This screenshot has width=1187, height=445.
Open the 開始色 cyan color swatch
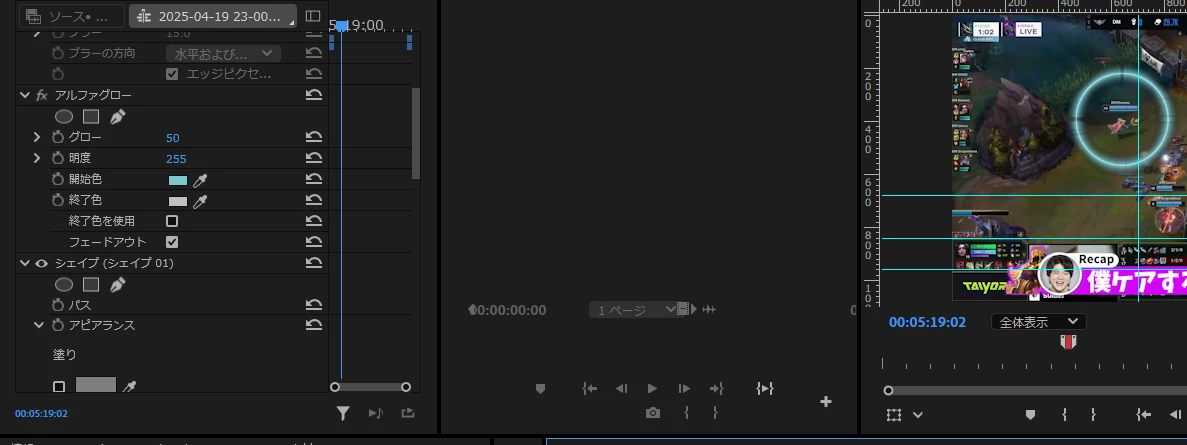click(178, 180)
